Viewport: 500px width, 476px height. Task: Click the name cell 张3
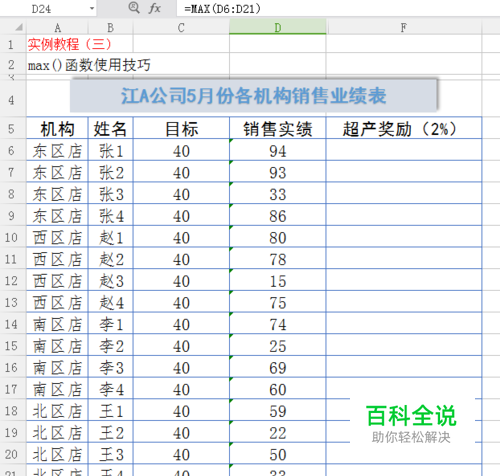click(x=111, y=194)
